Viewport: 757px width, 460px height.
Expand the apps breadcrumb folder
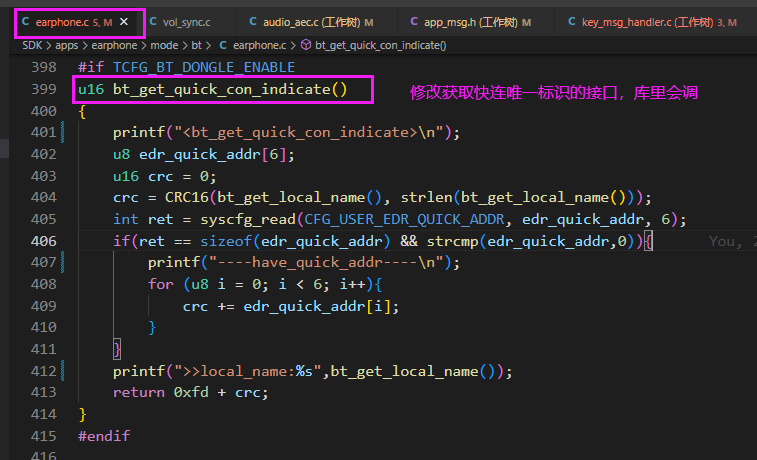pyautogui.click(x=67, y=45)
